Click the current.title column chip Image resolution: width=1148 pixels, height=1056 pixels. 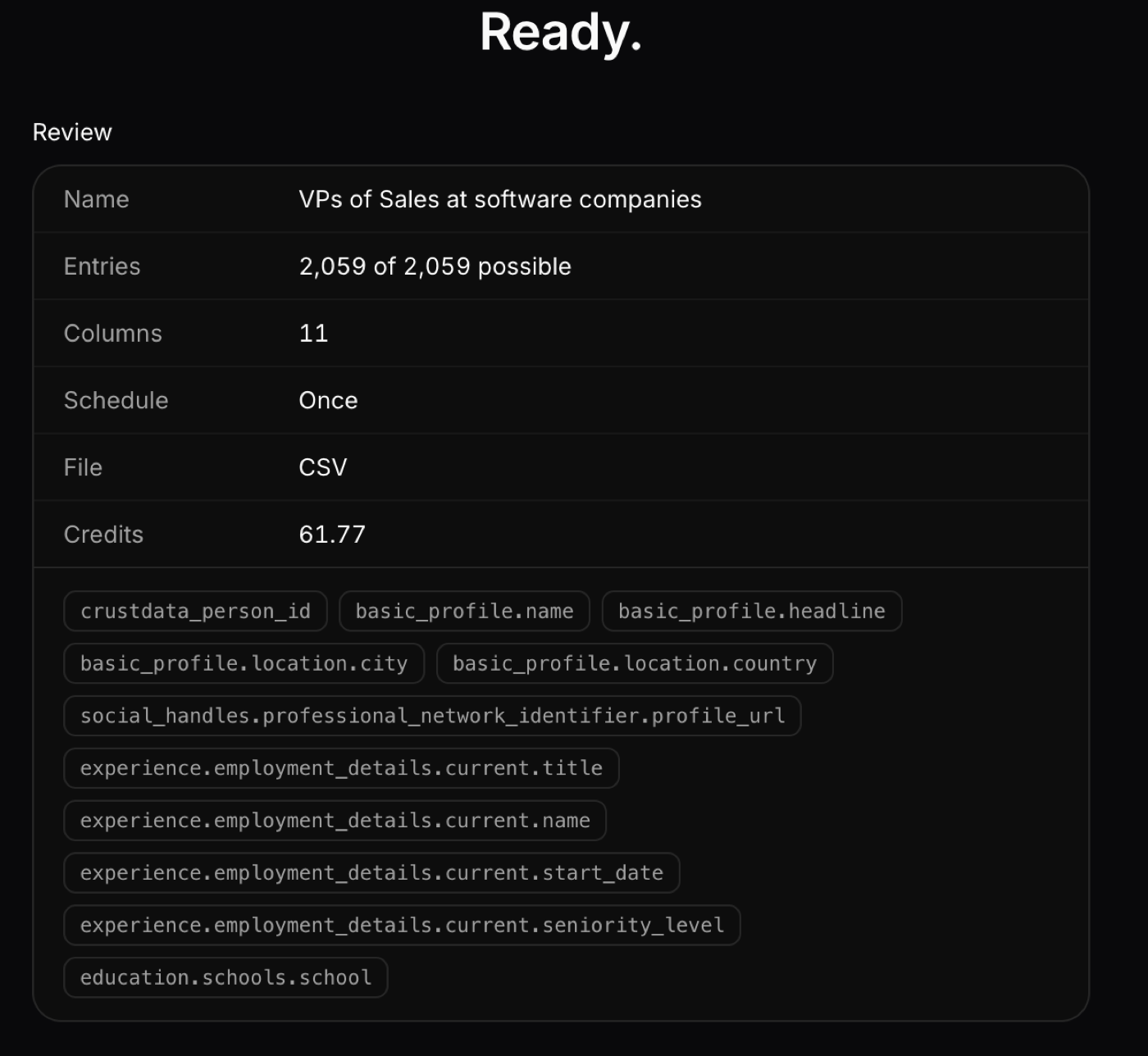(341, 768)
